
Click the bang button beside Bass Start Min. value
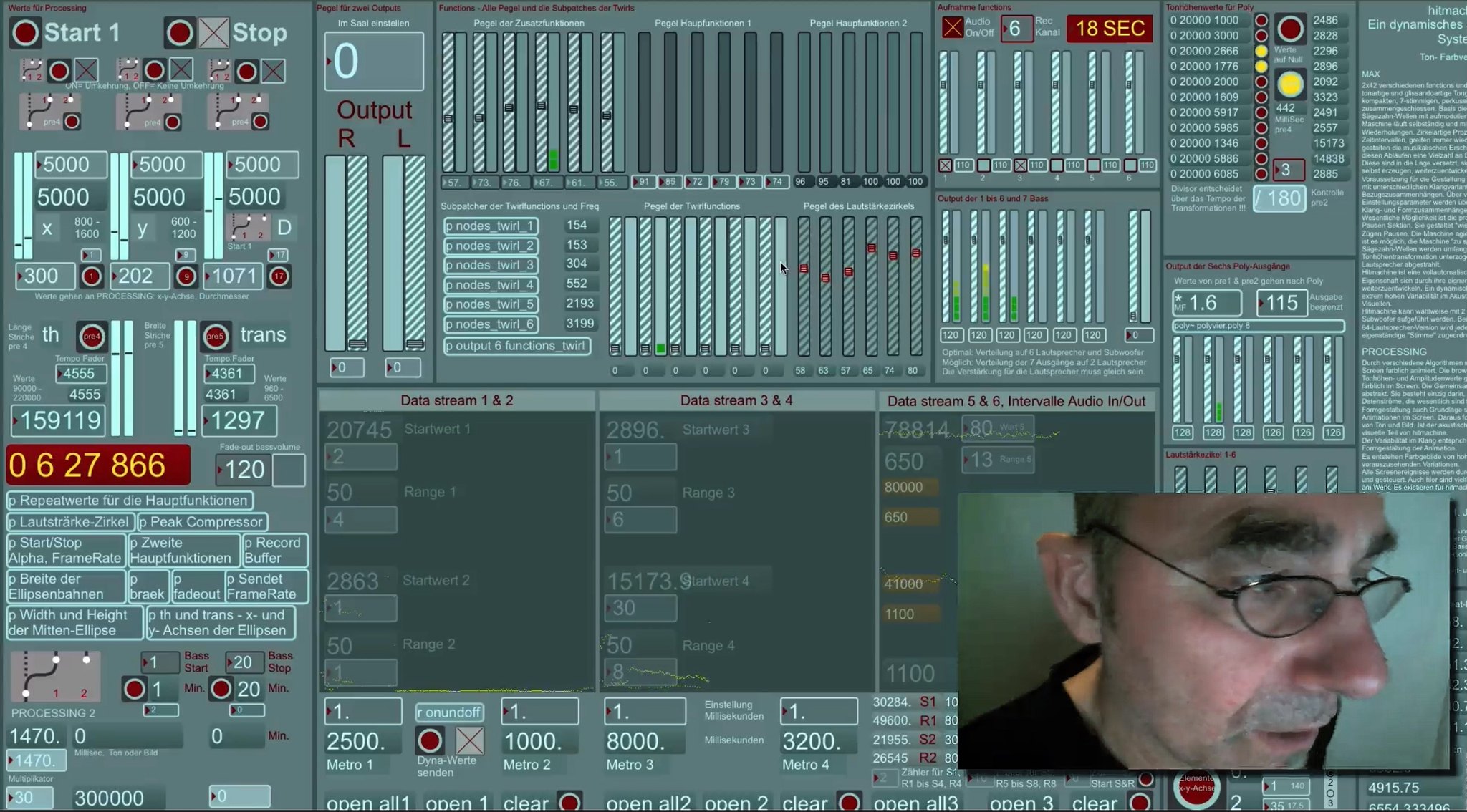coord(134,689)
